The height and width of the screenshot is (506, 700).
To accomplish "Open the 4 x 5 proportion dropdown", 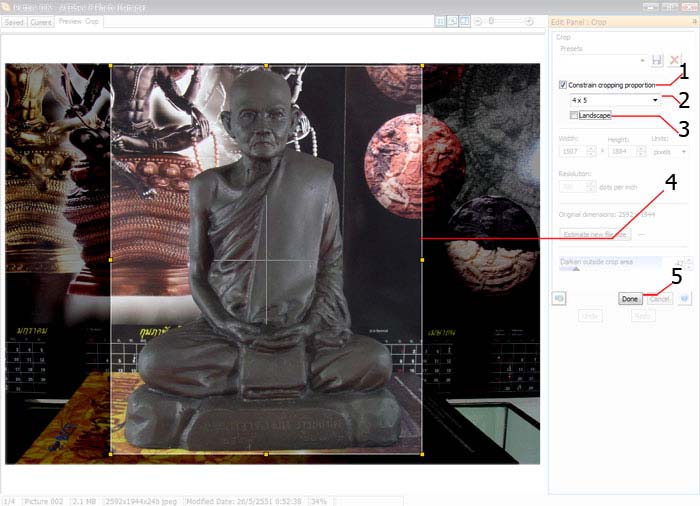I will click(615, 100).
